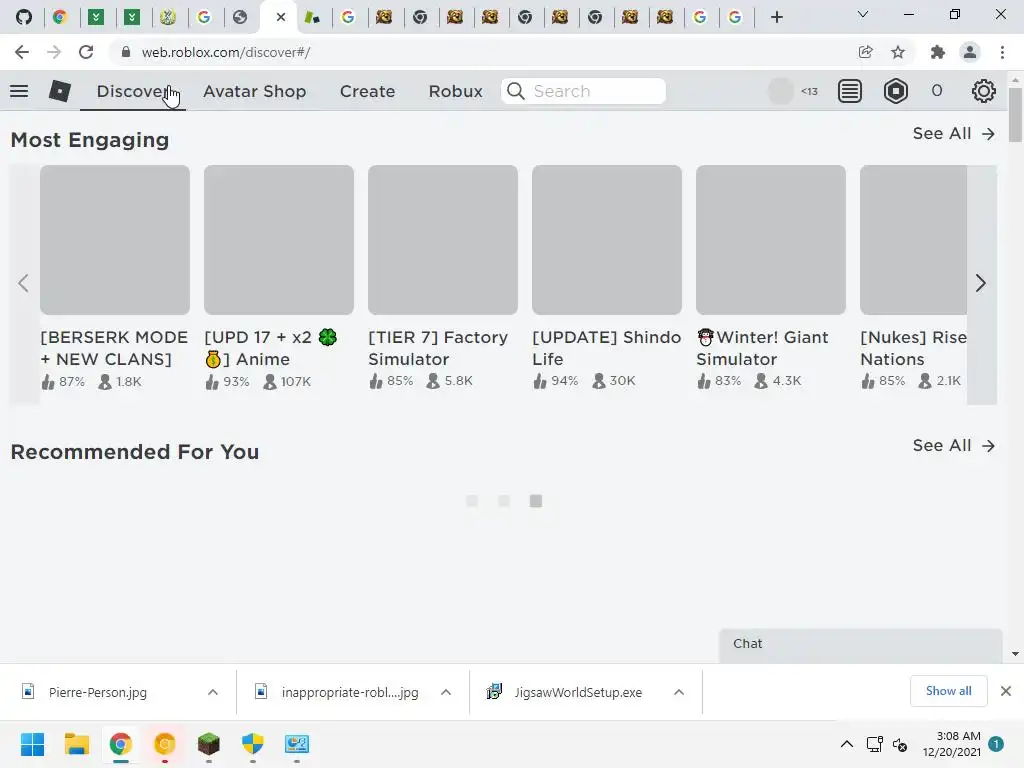Expand options for Pierre-Person.jpg download
The width and height of the screenshot is (1024, 768).
pos(213,692)
